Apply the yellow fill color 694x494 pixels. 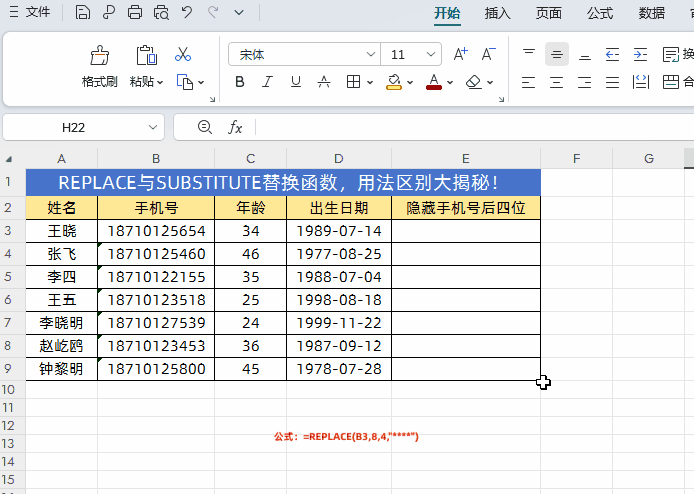coord(393,82)
